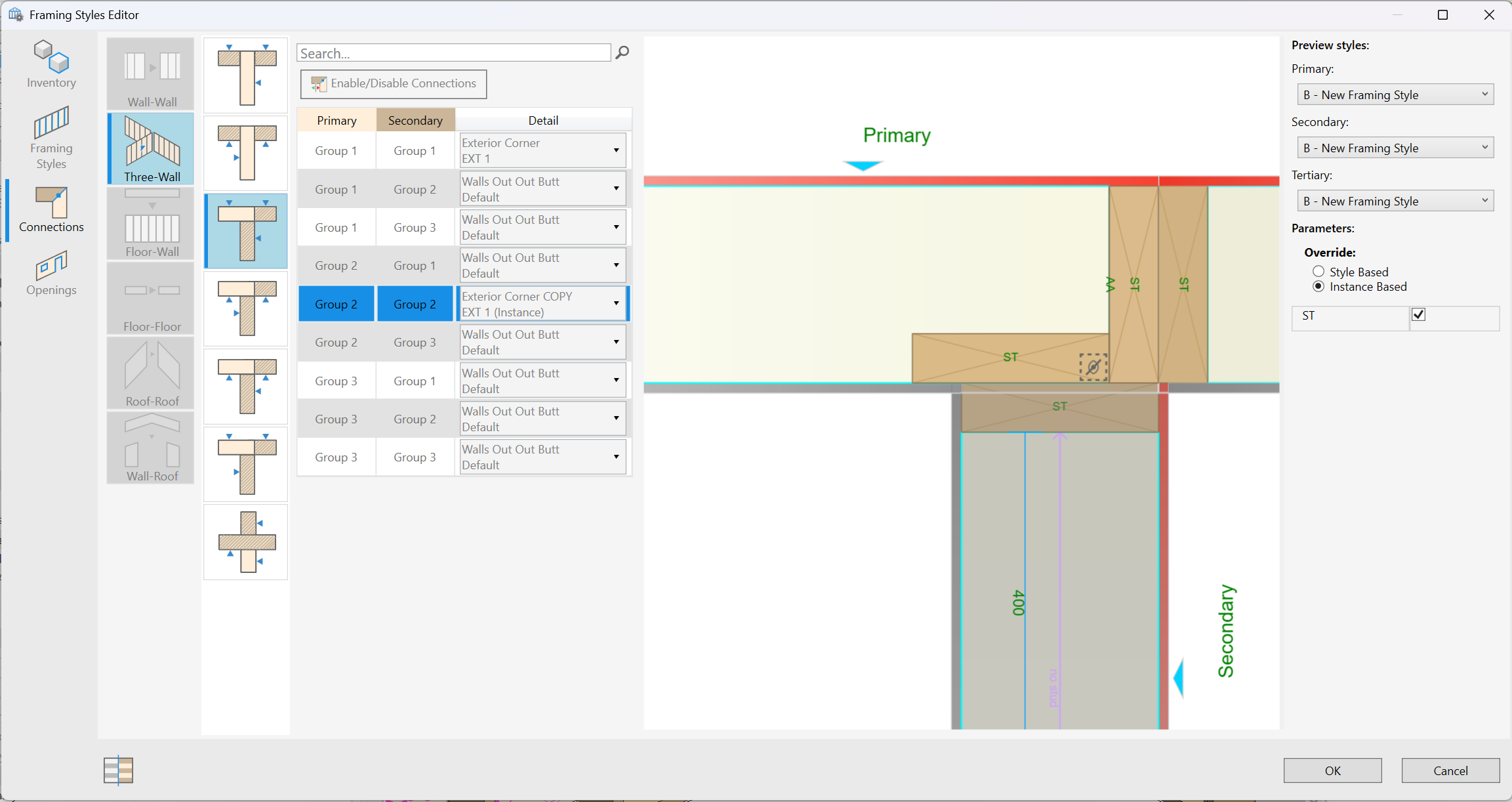Click the search magnifier icon
1512x802 pixels.
pos(623,53)
